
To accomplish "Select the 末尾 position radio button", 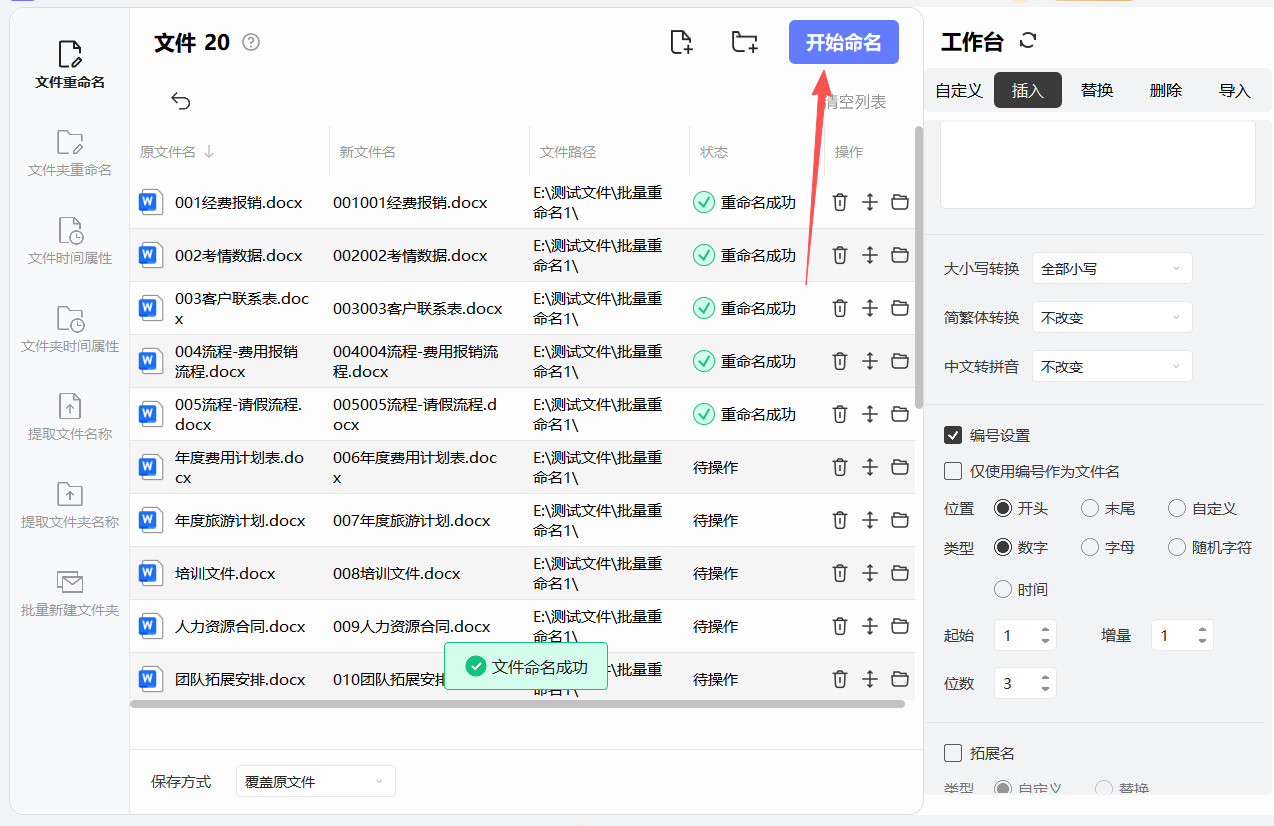I will tap(1090, 508).
